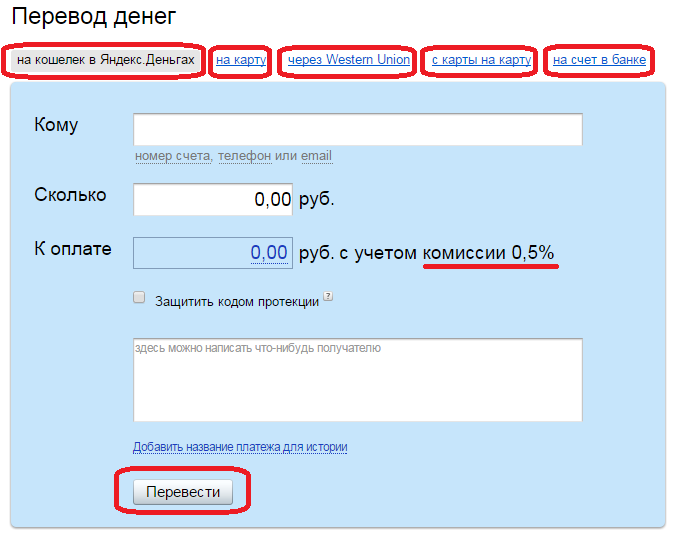Click the message to recipient text area
This screenshot has height=541, width=681.
(x=358, y=380)
